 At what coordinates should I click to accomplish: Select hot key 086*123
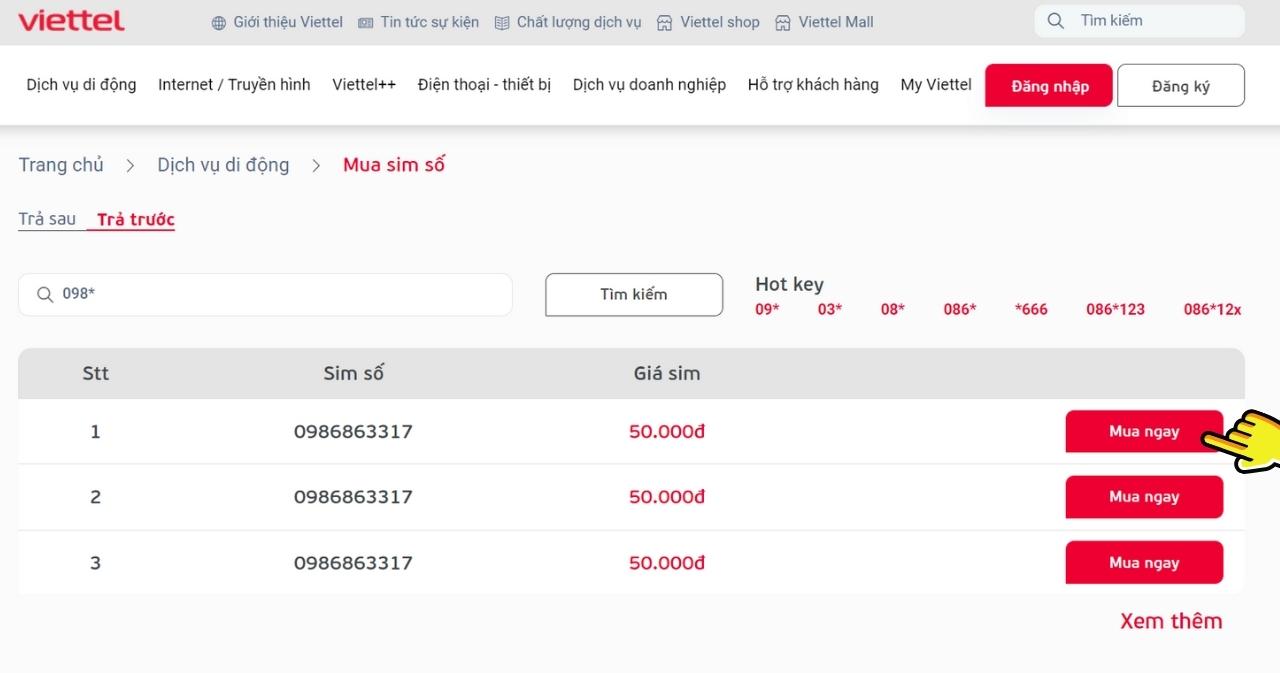[1116, 310]
